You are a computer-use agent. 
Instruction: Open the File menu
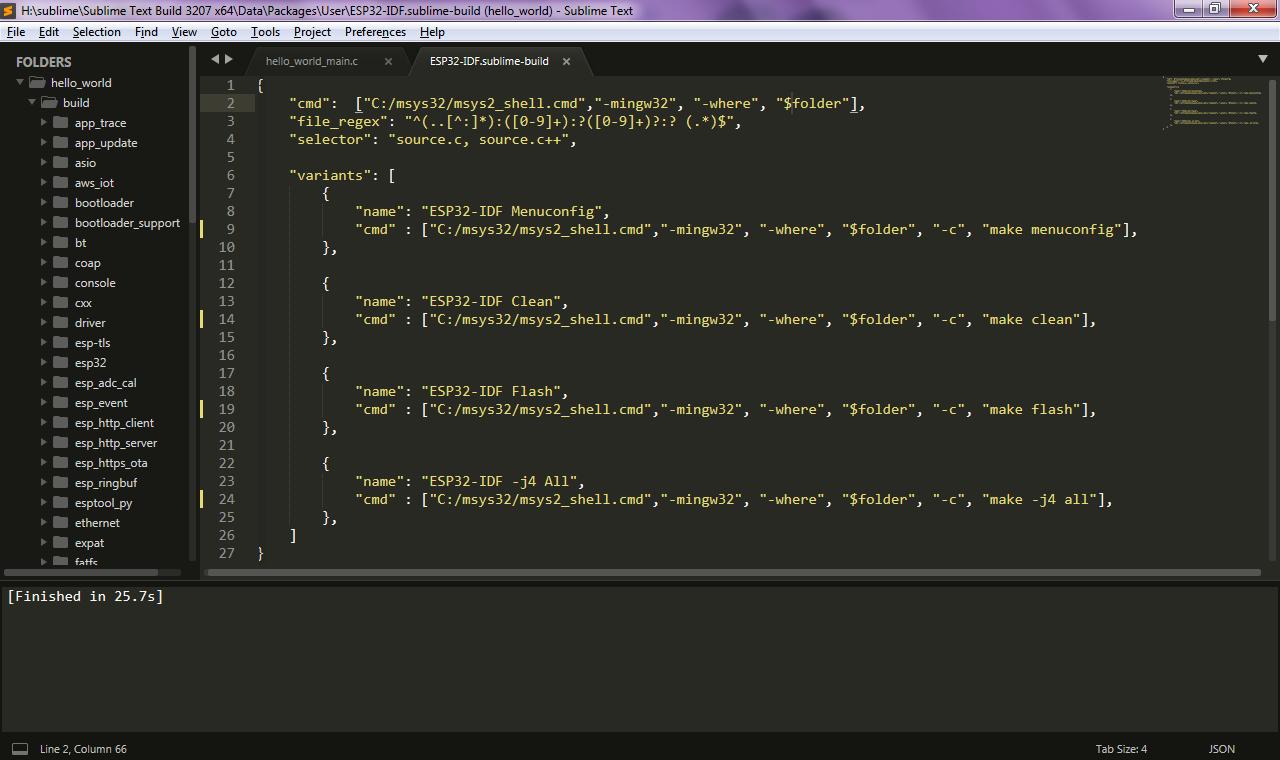16,32
